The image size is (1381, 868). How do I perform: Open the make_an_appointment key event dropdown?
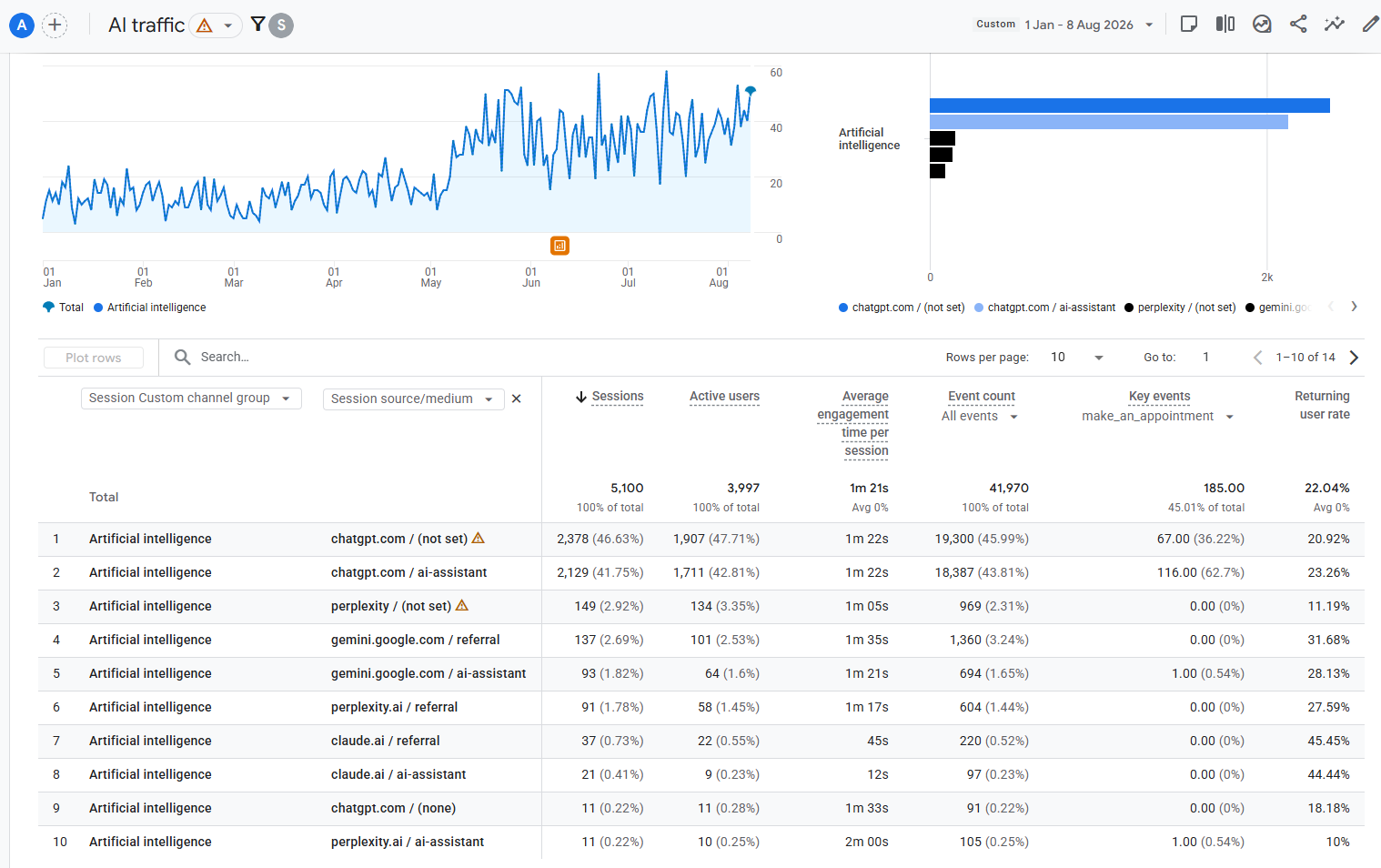click(x=1158, y=417)
